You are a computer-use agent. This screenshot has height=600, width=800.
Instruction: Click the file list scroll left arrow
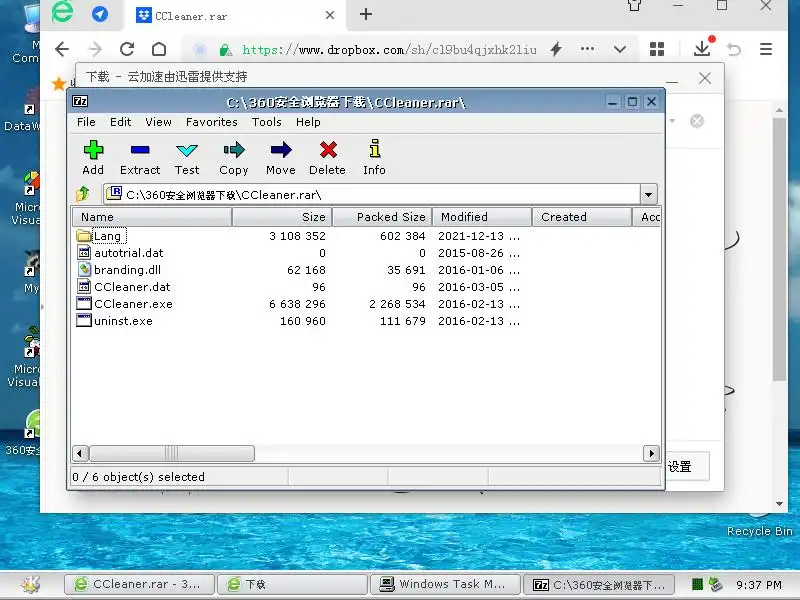point(80,453)
